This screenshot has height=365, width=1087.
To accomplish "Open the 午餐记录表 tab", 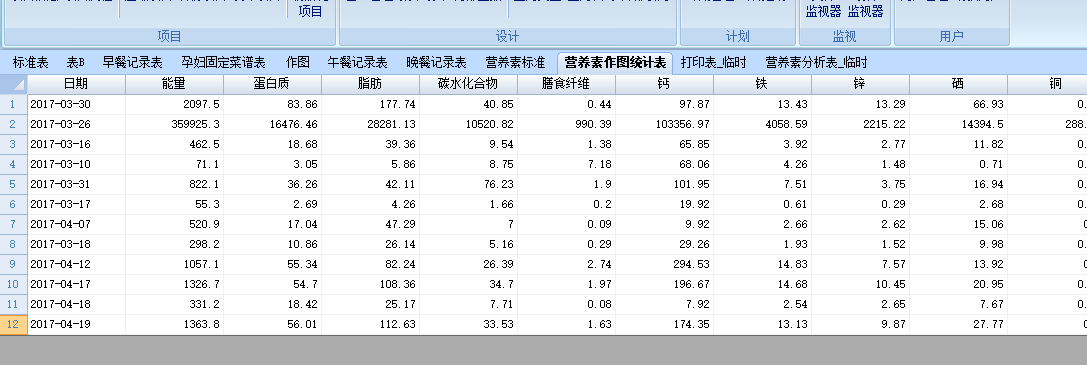I will coord(357,63).
